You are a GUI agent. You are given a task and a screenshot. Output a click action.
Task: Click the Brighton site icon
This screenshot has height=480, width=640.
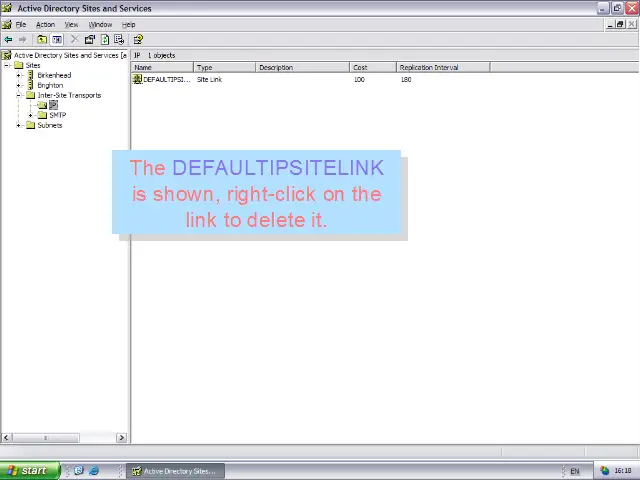tap(30, 85)
